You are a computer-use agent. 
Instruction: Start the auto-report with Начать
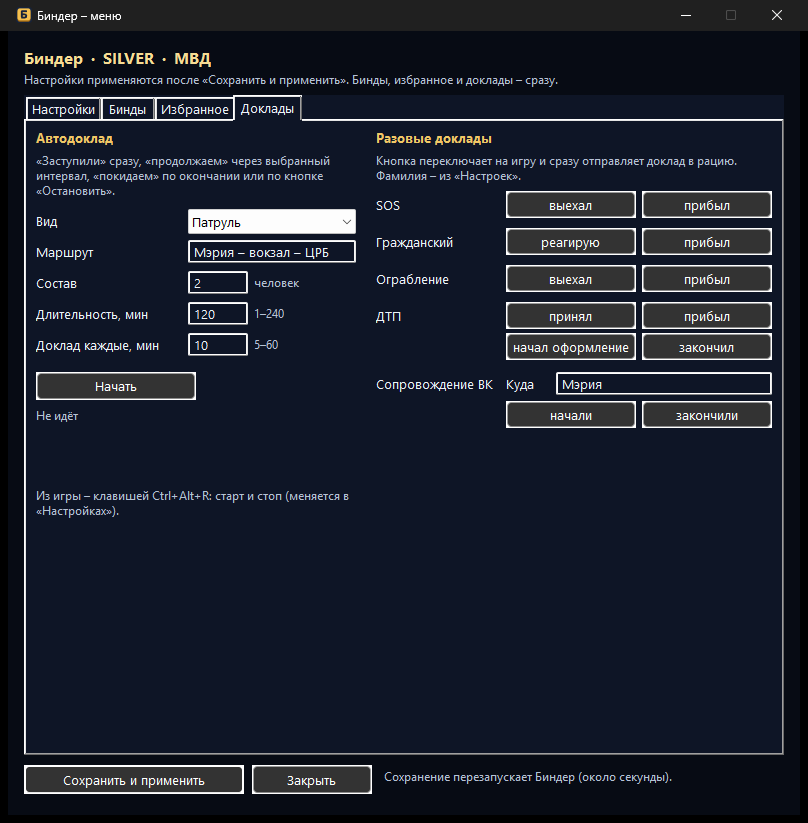pyautogui.click(x=116, y=386)
